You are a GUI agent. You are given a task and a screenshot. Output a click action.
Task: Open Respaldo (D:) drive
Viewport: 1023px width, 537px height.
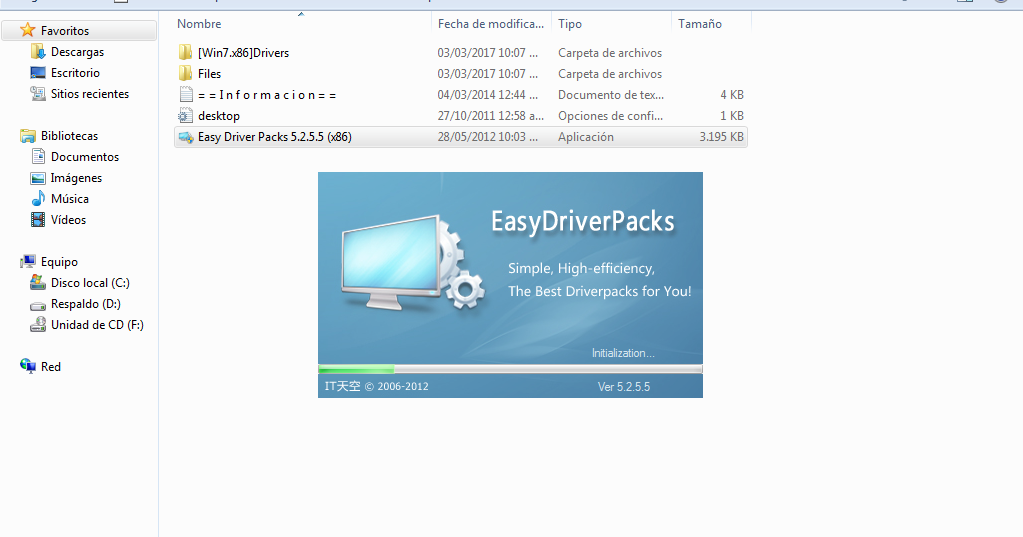[x=85, y=303]
